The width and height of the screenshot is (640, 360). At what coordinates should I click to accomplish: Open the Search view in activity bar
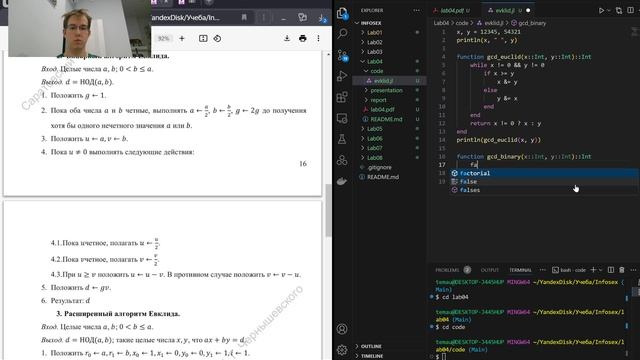pos(342,33)
